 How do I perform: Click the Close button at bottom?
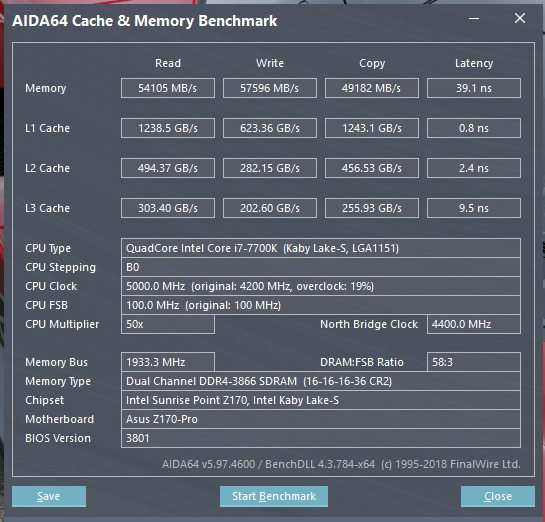498,496
